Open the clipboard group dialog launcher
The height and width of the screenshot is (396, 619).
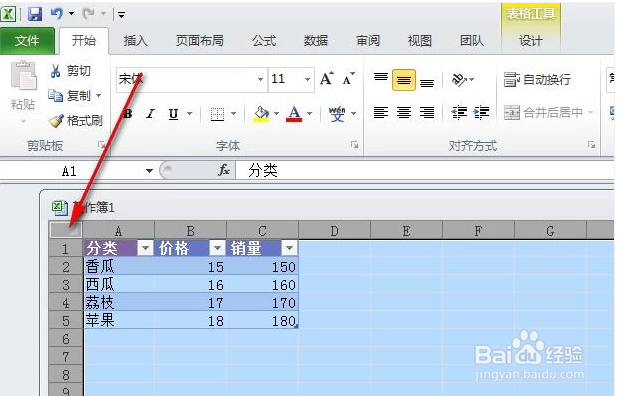(101, 145)
